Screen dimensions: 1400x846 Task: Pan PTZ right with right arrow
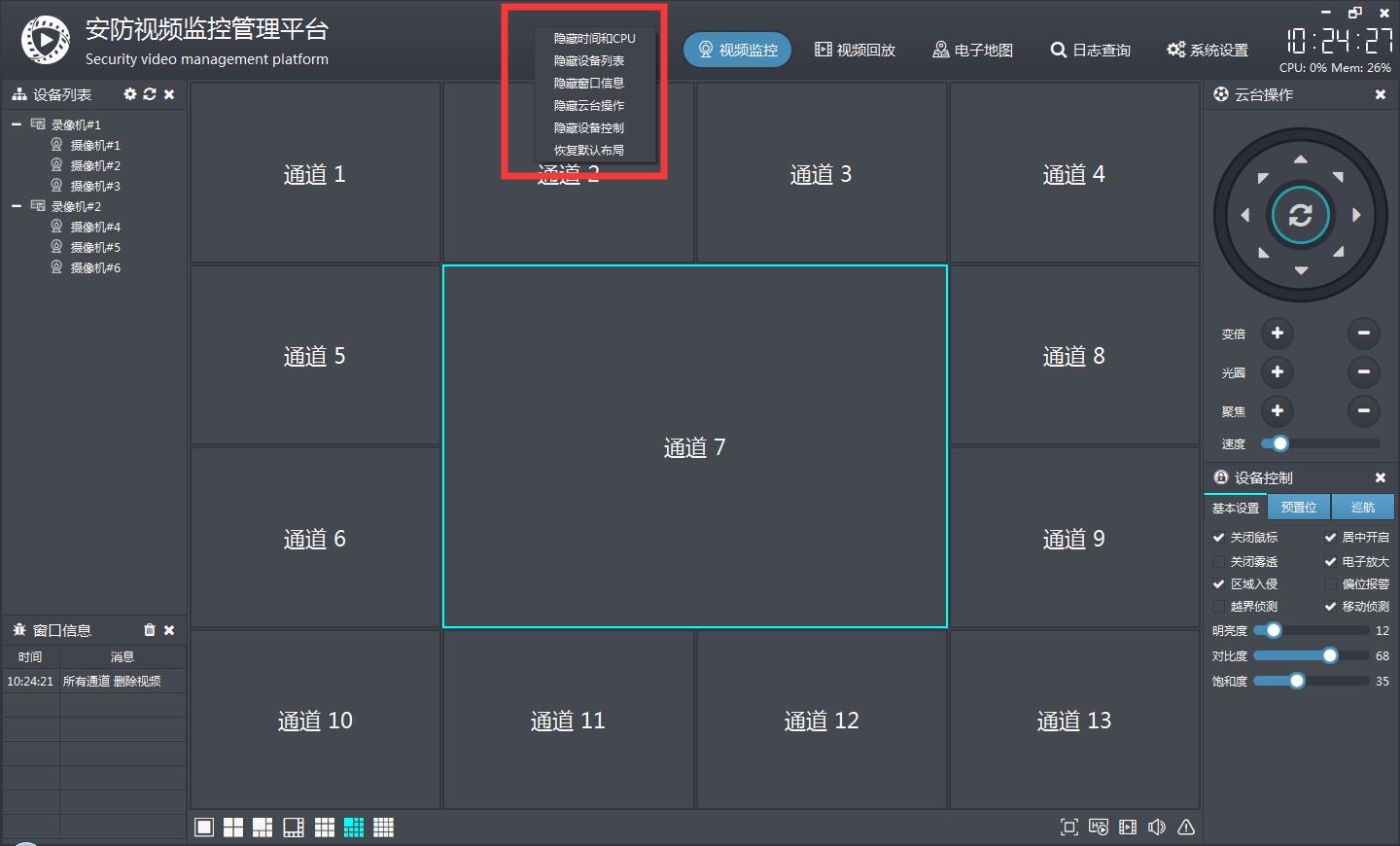click(x=1356, y=215)
